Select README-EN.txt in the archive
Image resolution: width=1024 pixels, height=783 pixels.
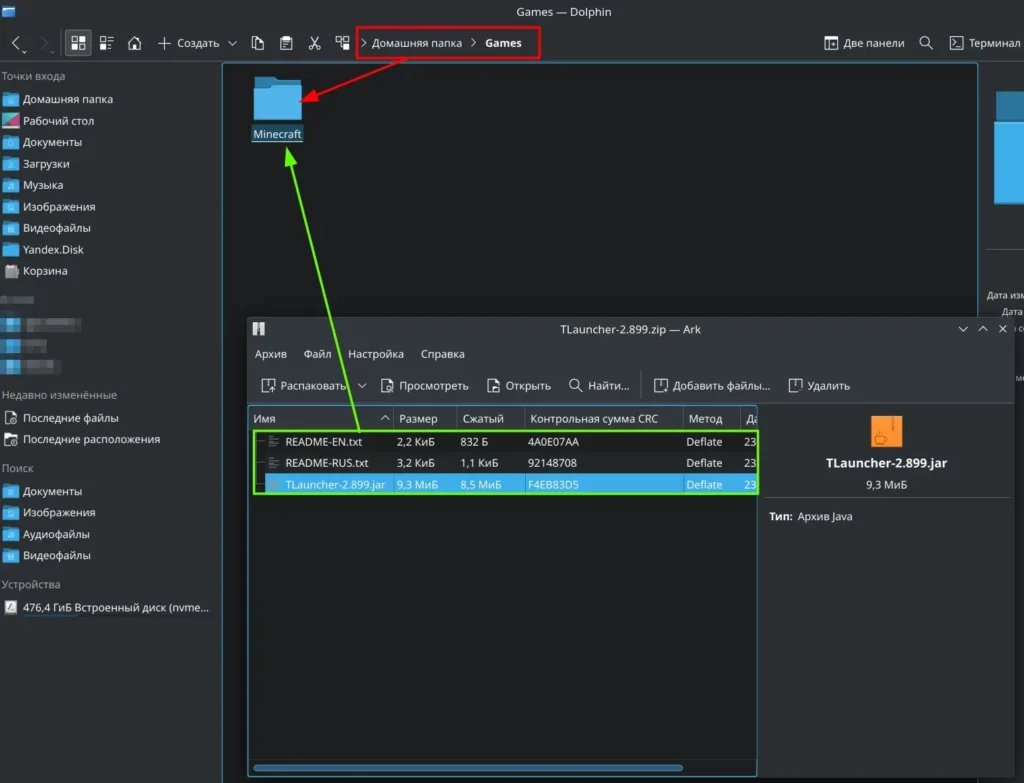(505, 442)
